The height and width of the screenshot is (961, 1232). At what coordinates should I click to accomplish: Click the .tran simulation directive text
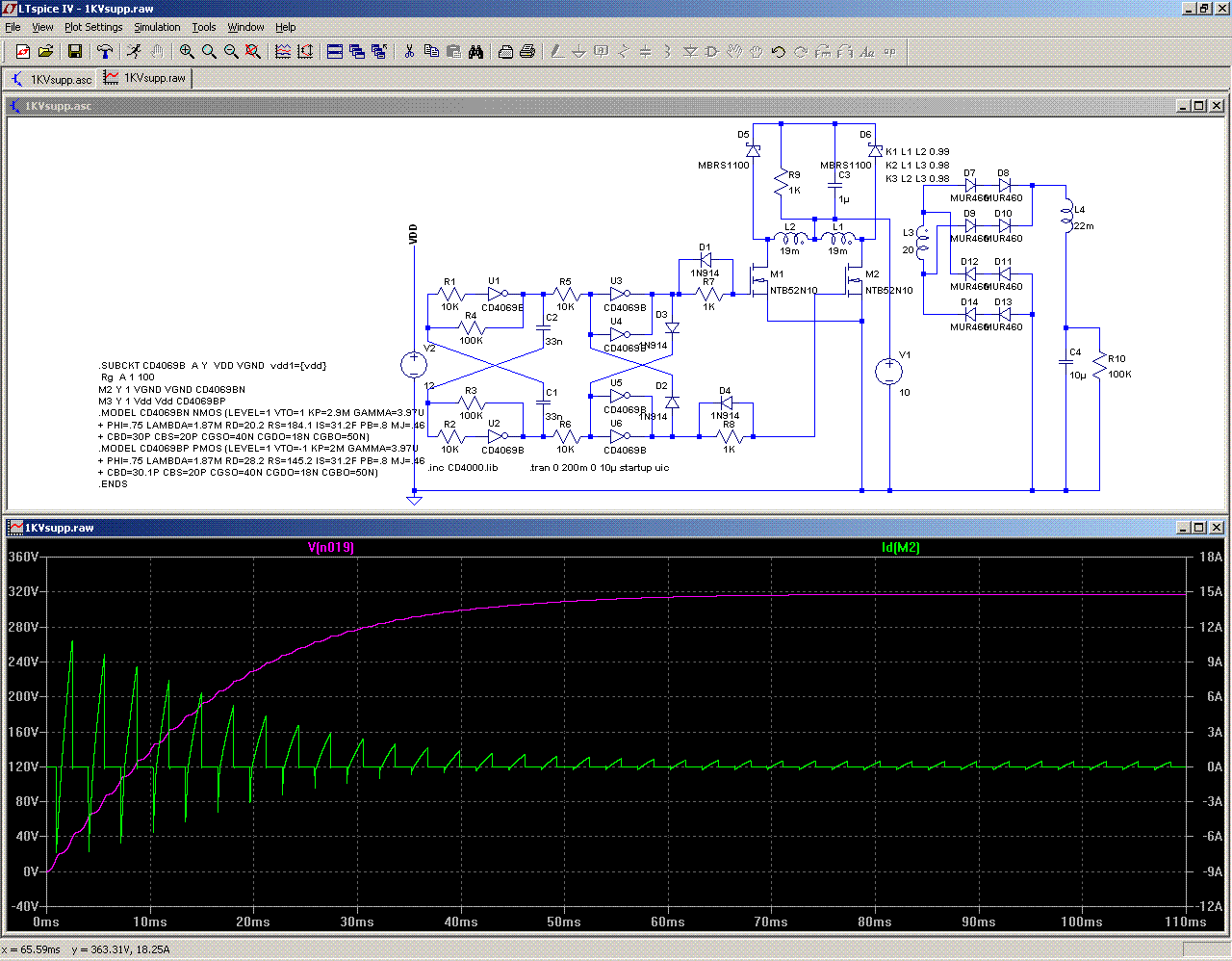599,468
